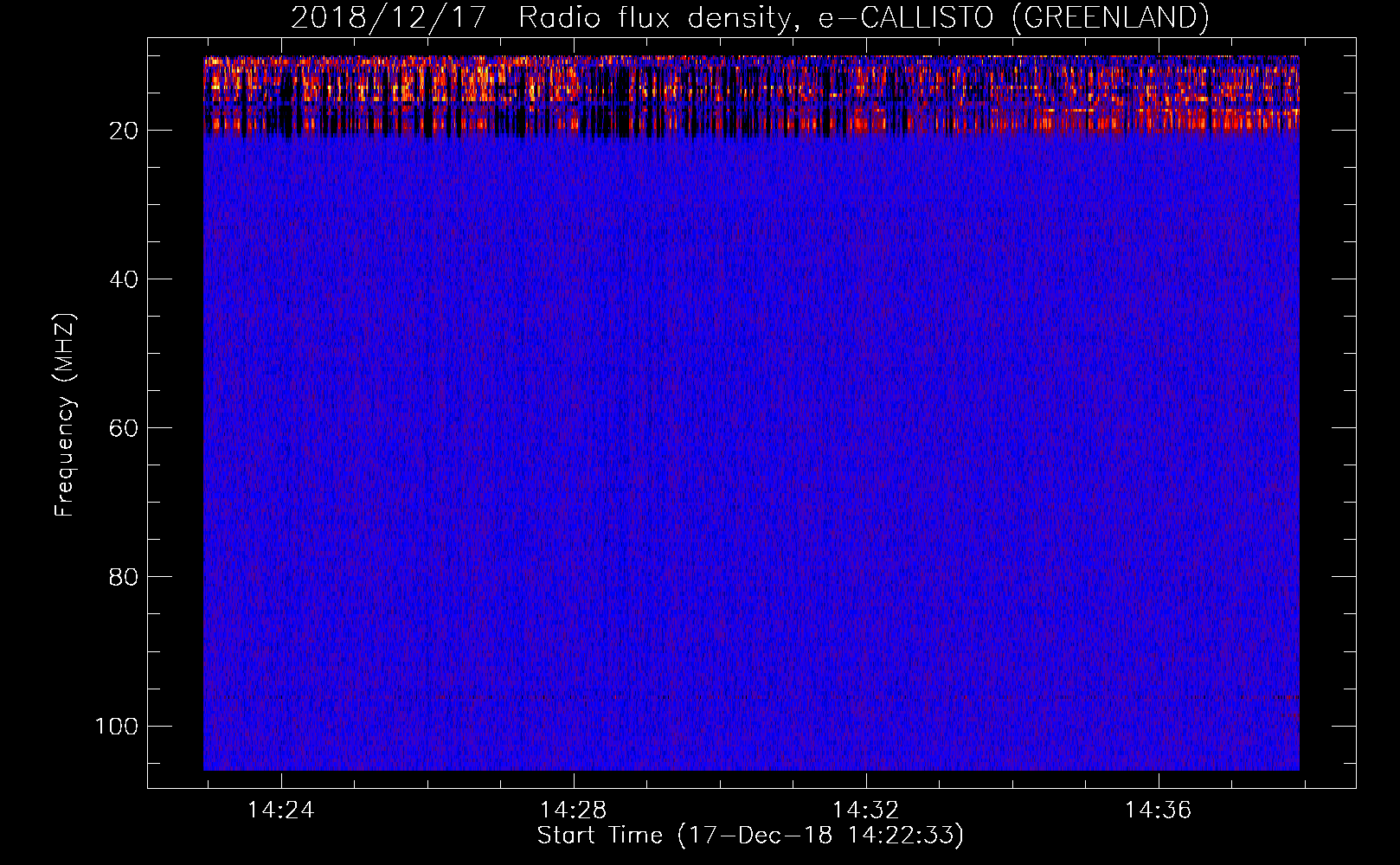This screenshot has width=1400, height=865.
Task: Click the '14:36' time tick label
Action: [x=1159, y=811]
